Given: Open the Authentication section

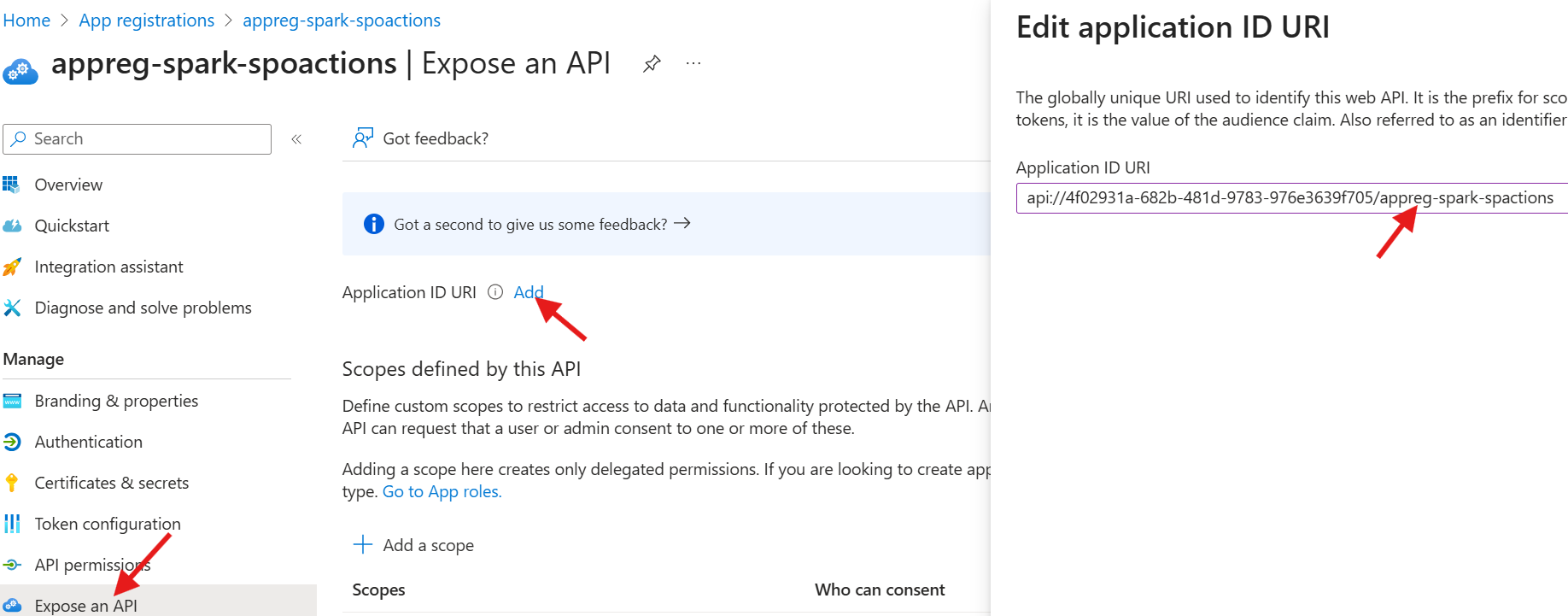Looking at the screenshot, I should pos(88,442).
